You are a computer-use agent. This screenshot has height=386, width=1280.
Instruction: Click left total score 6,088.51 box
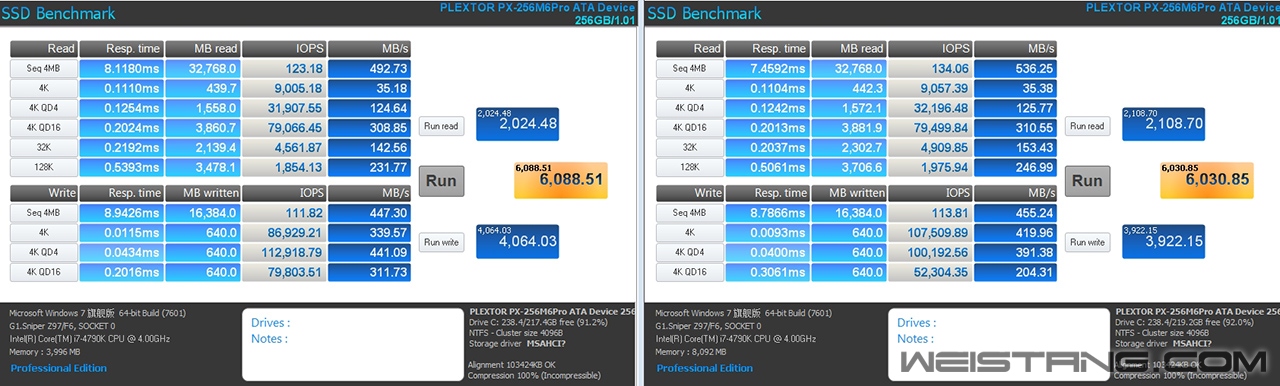(x=561, y=180)
